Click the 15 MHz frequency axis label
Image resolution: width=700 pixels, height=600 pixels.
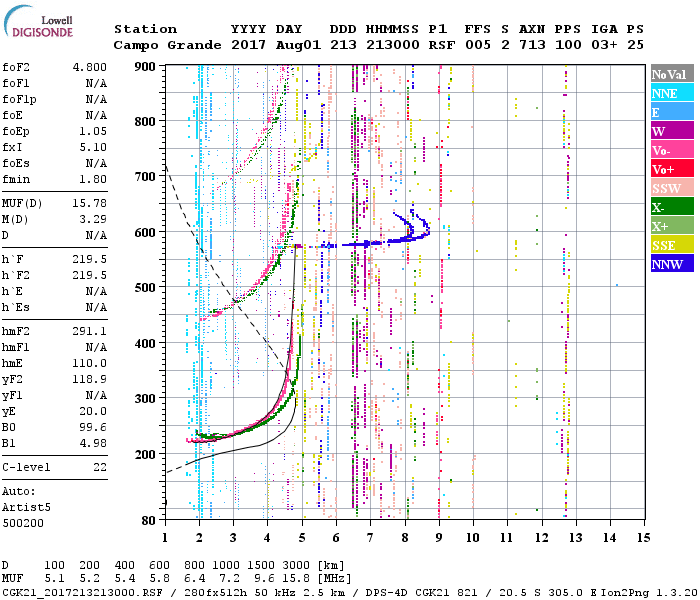point(643,538)
